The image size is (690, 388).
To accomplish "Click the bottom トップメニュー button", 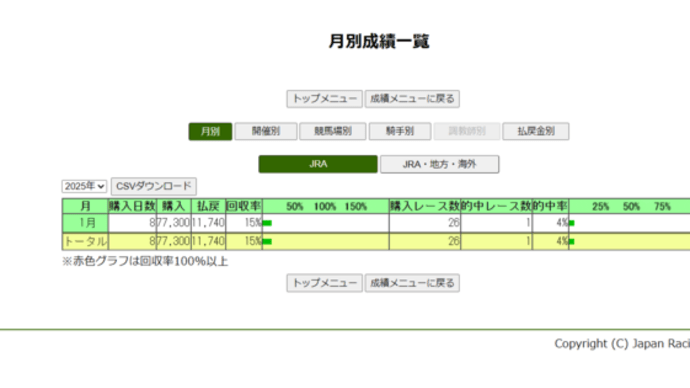I will pyautogui.click(x=324, y=283).
